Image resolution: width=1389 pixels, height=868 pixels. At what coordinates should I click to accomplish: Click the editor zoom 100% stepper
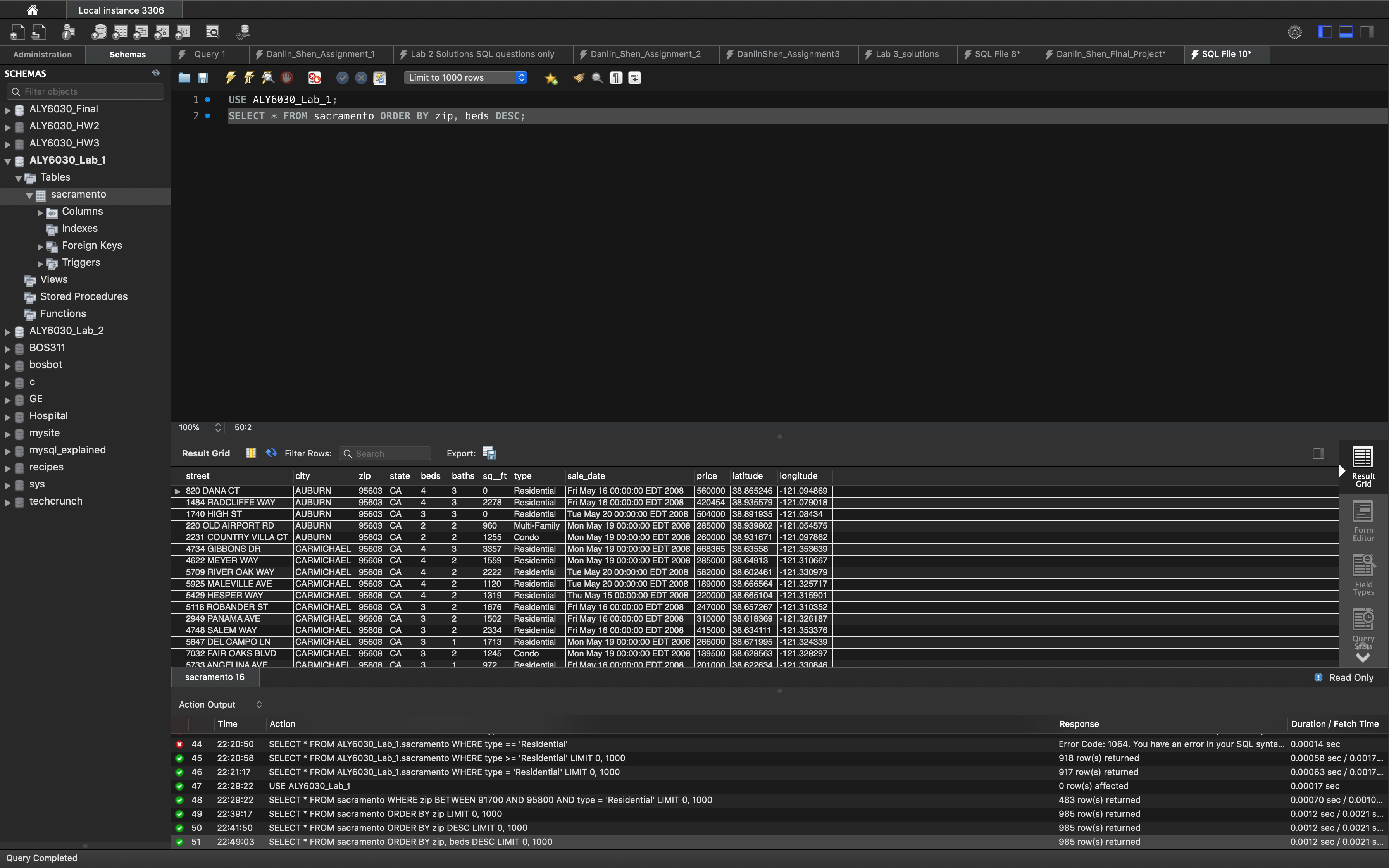tap(217, 427)
